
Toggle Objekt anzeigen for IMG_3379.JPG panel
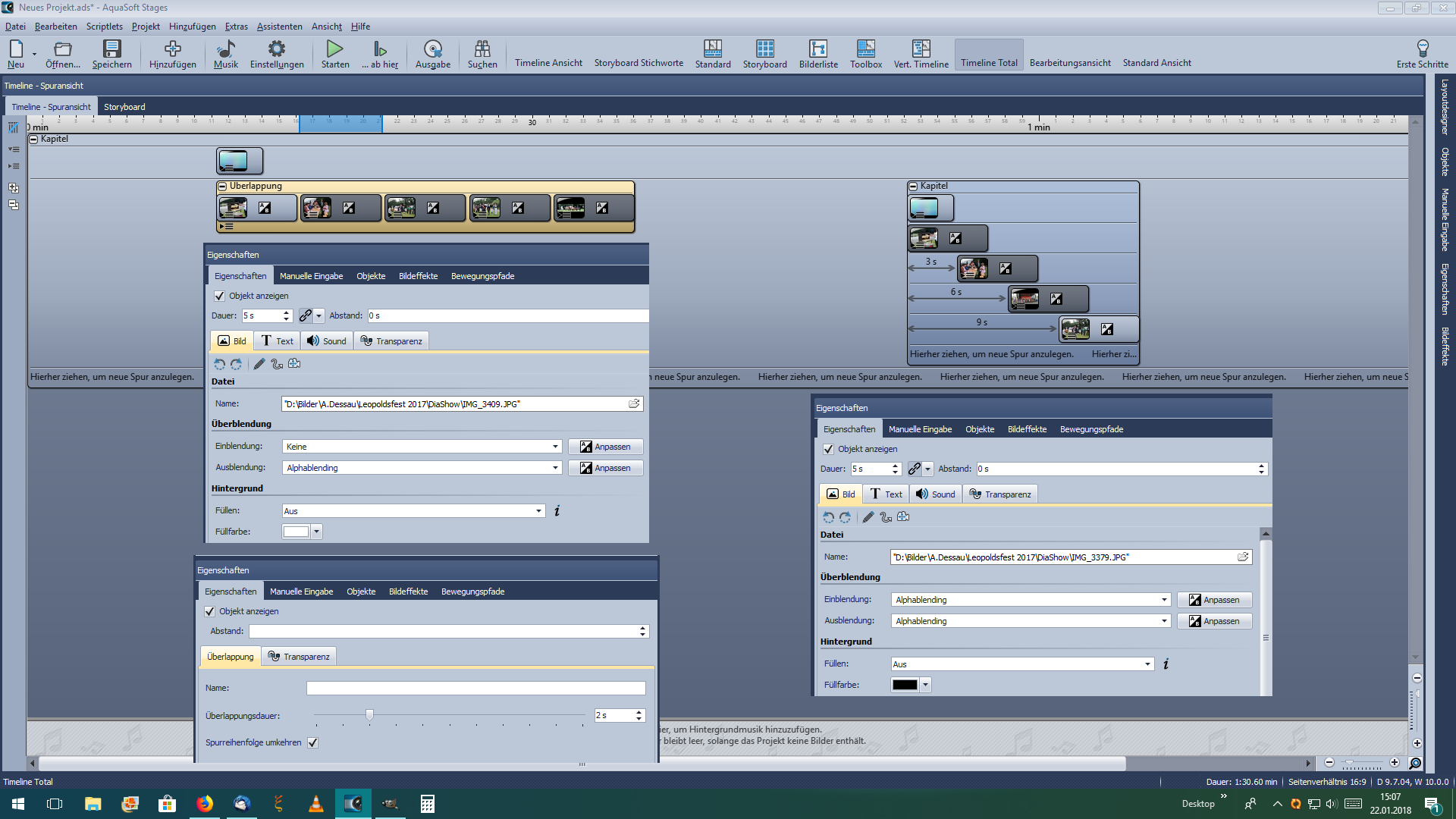tap(828, 449)
